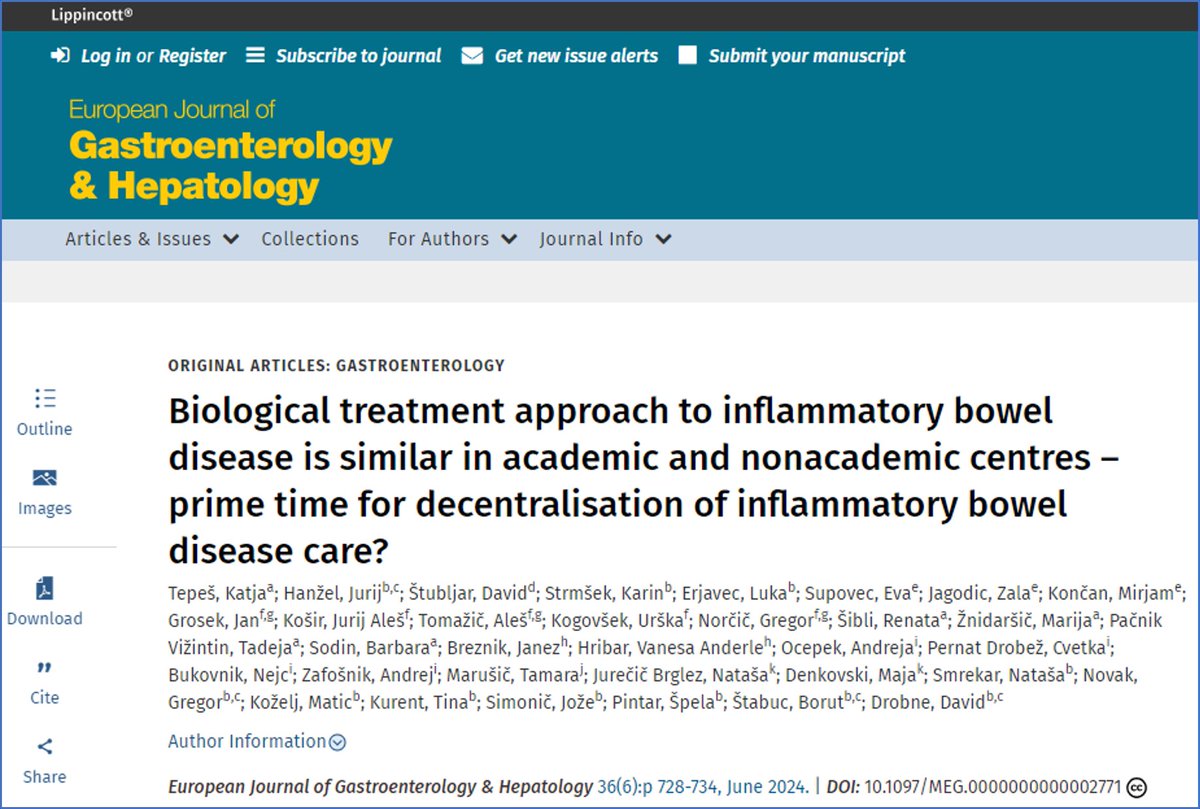Click Get new issue alerts link
Screen dimensions: 1200x809
577,56
